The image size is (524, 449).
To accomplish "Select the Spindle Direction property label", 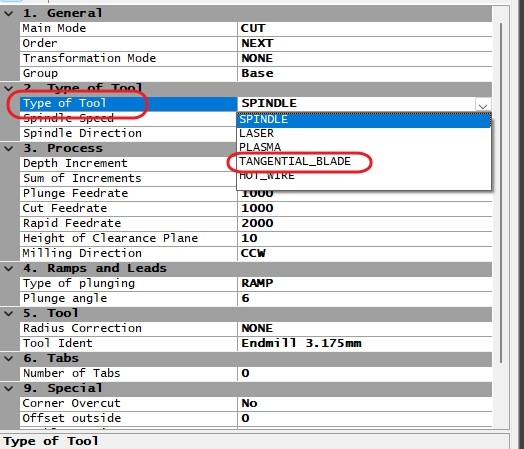I will [82, 134].
